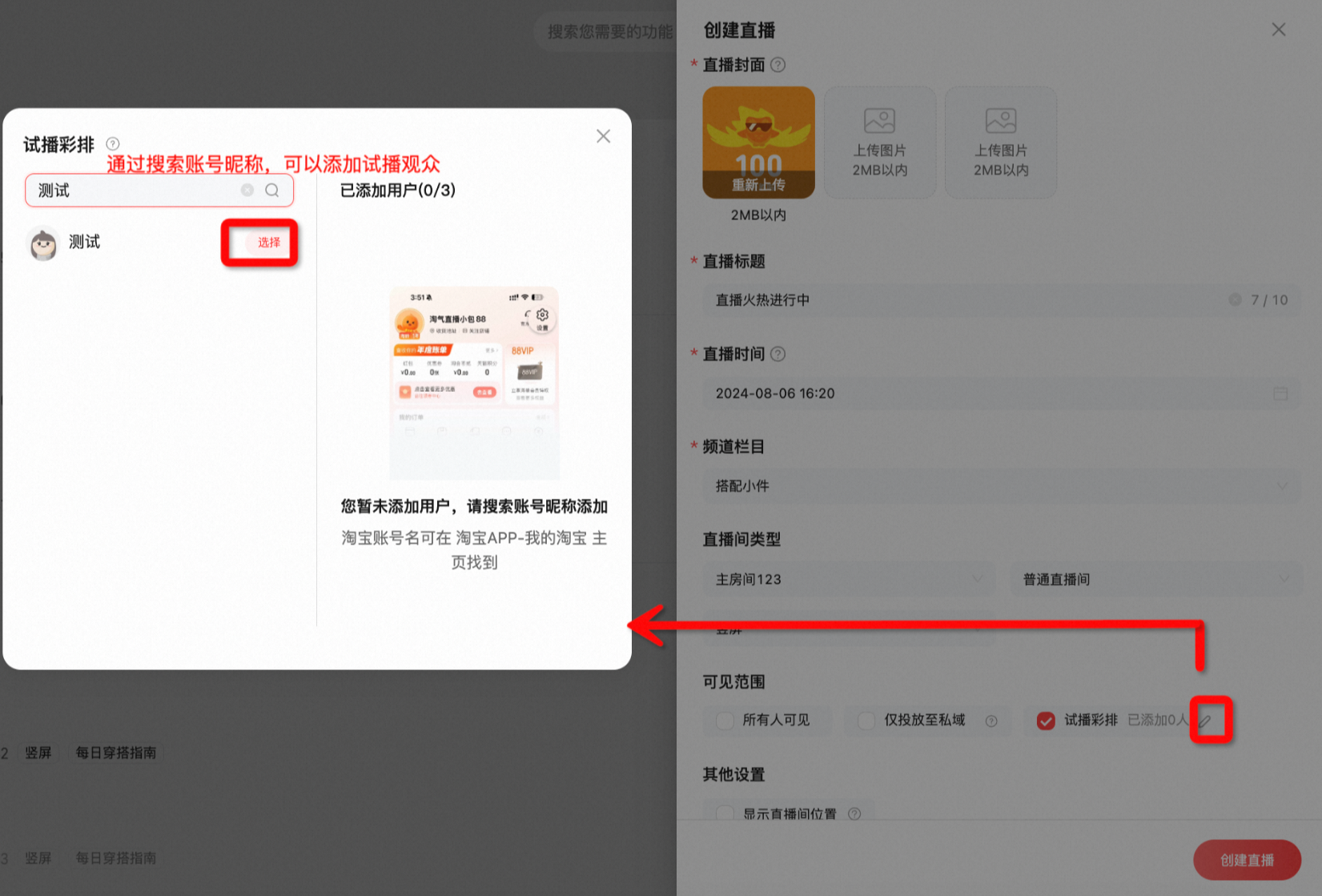Open the calendar picker for 直播时间
Screen dimensions: 1322x896
point(1280,393)
